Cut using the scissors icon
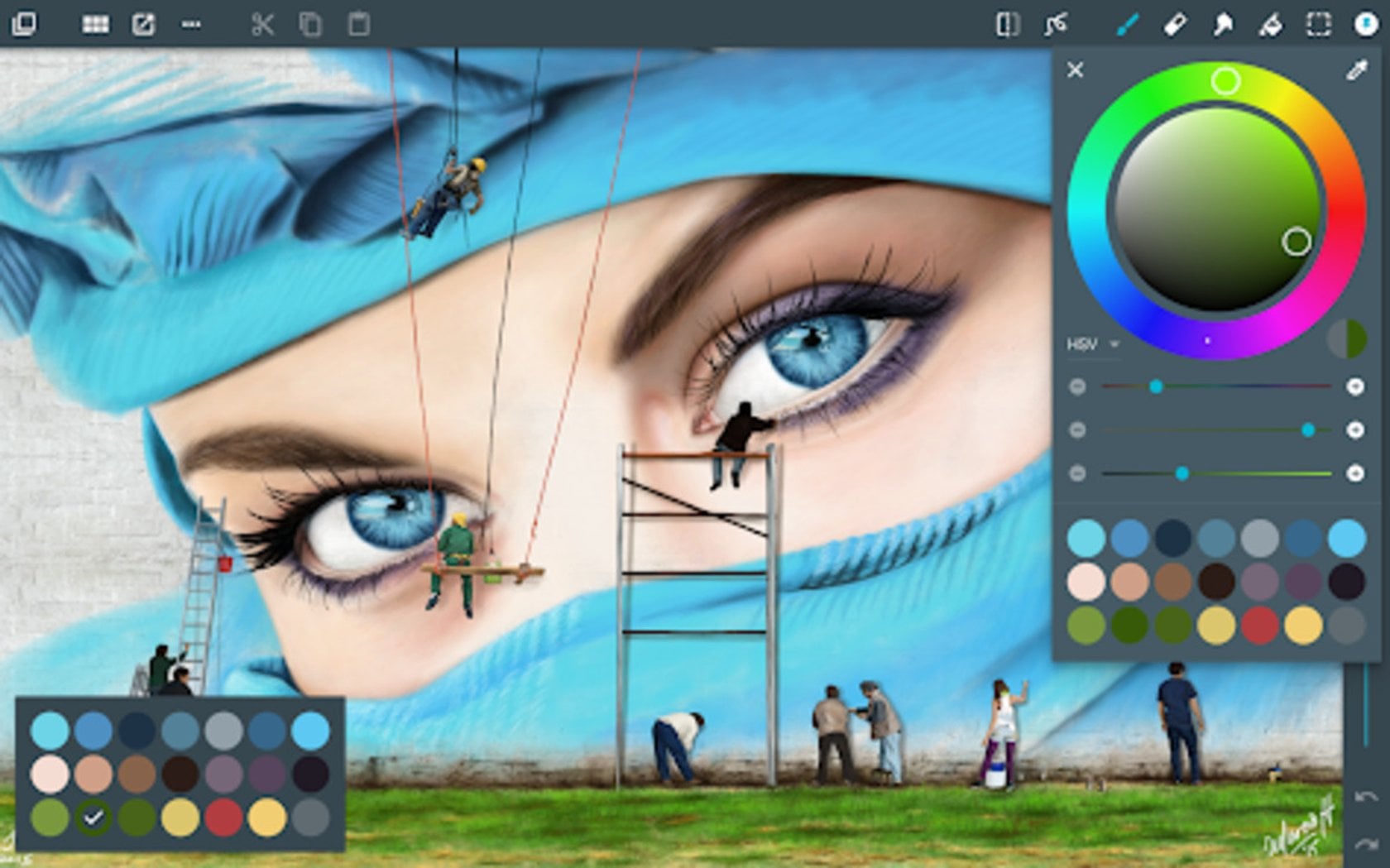 coord(263,26)
